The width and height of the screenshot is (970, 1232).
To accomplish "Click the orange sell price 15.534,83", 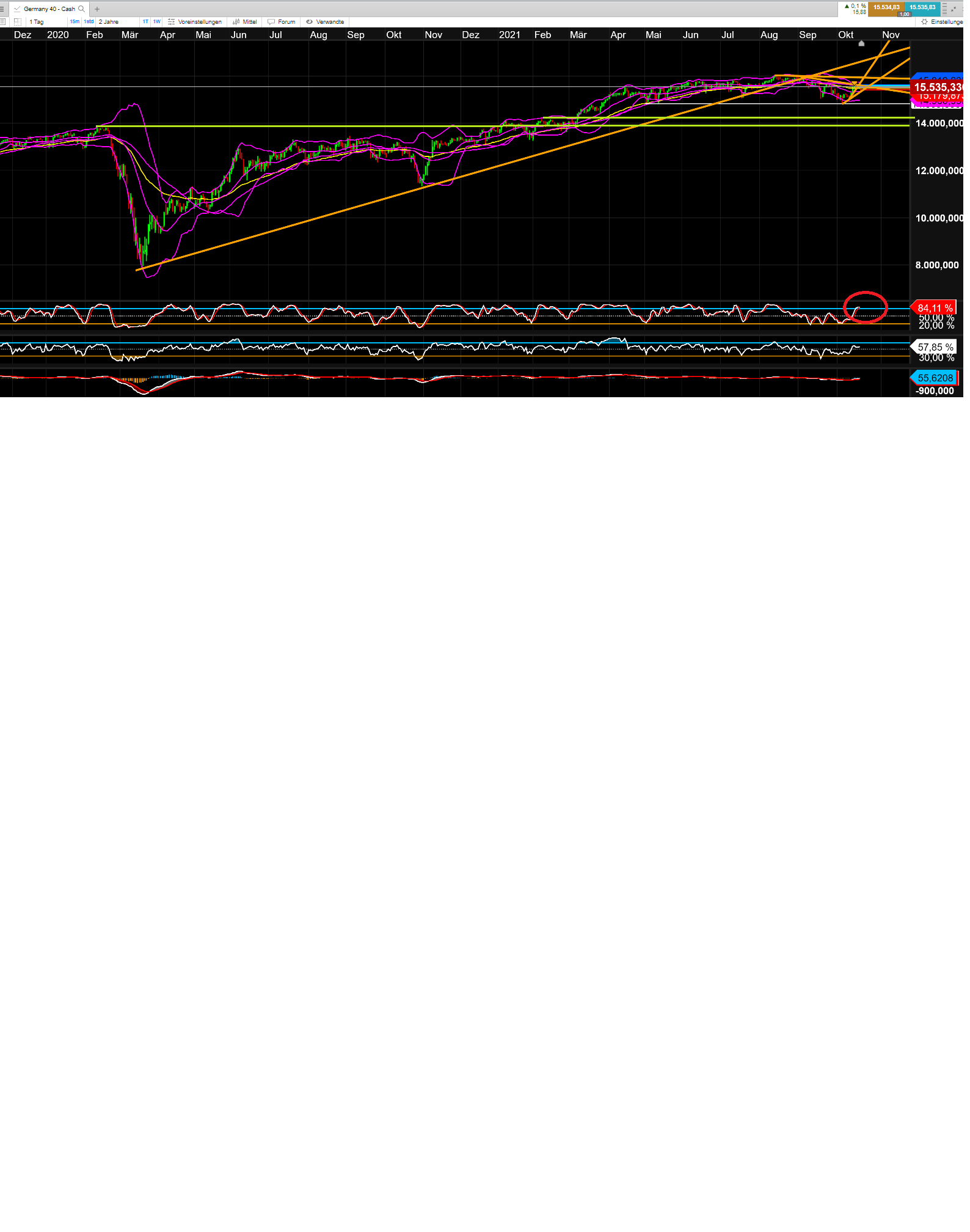I will pos(886,8).
